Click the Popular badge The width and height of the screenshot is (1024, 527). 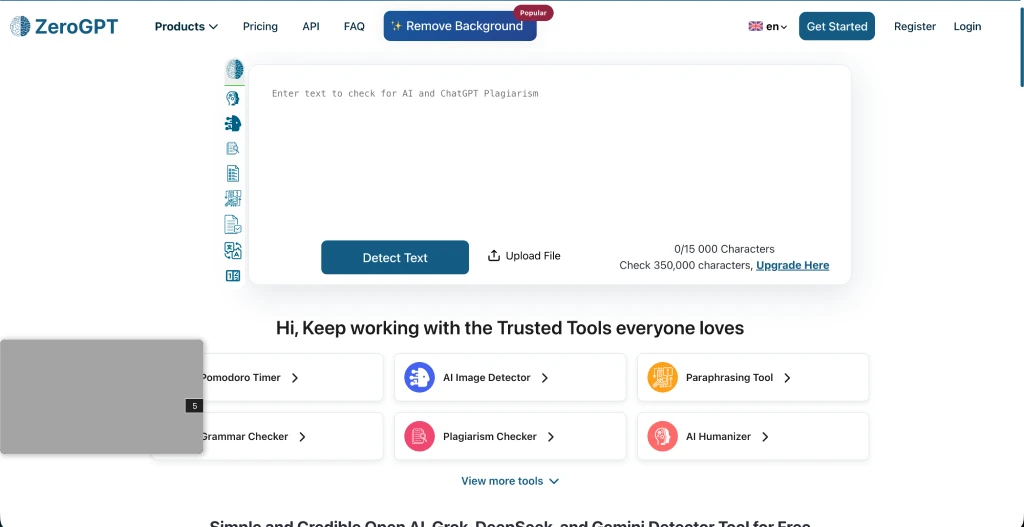coord(533,12)
